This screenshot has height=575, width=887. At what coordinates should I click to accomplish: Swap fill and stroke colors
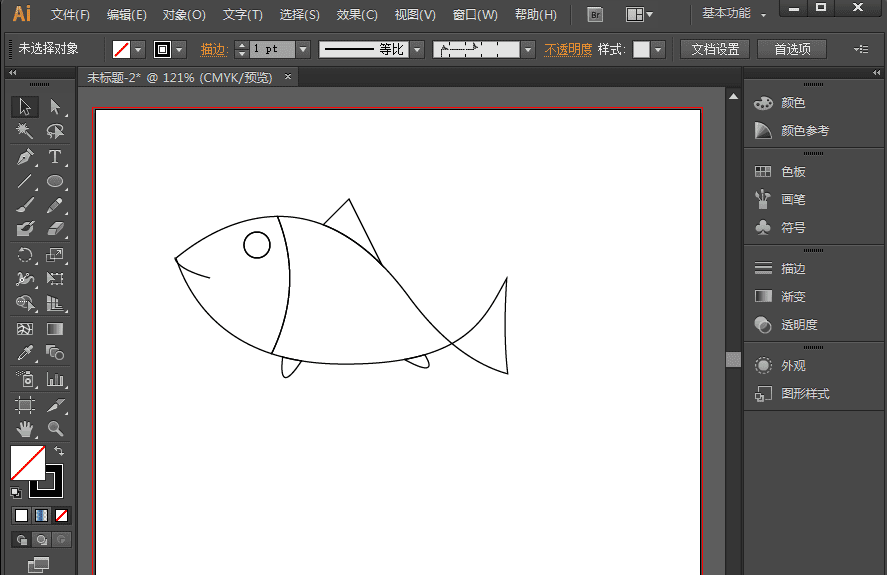[59, 452]
